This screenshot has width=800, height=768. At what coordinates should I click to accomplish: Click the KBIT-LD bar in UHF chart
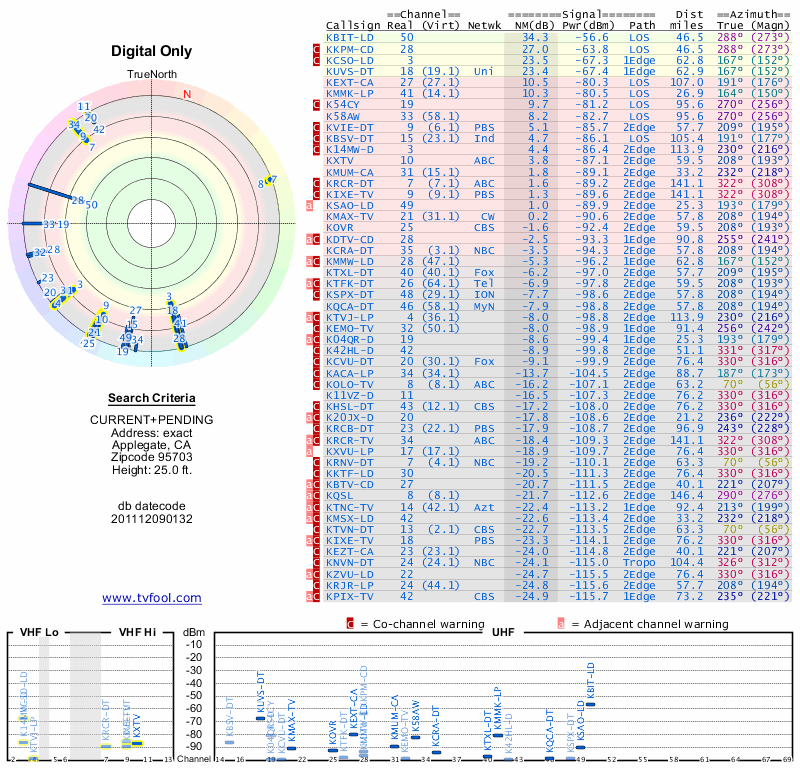click(x=590, y=704)
